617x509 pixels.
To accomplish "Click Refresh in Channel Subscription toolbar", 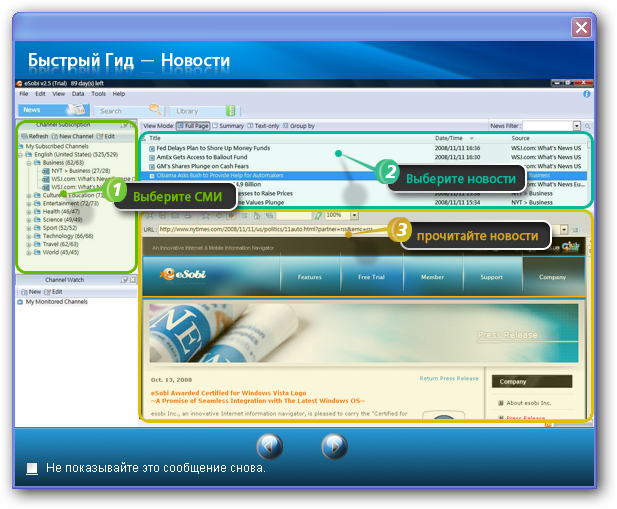I will pos(35,136).
